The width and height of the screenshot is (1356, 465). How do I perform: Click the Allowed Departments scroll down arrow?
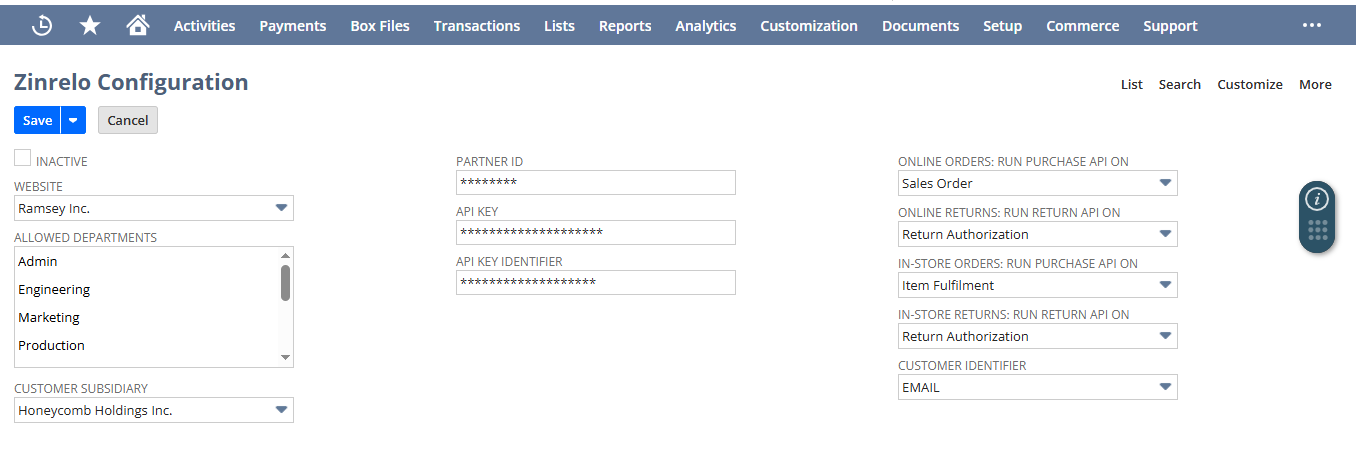pos(285,357)
